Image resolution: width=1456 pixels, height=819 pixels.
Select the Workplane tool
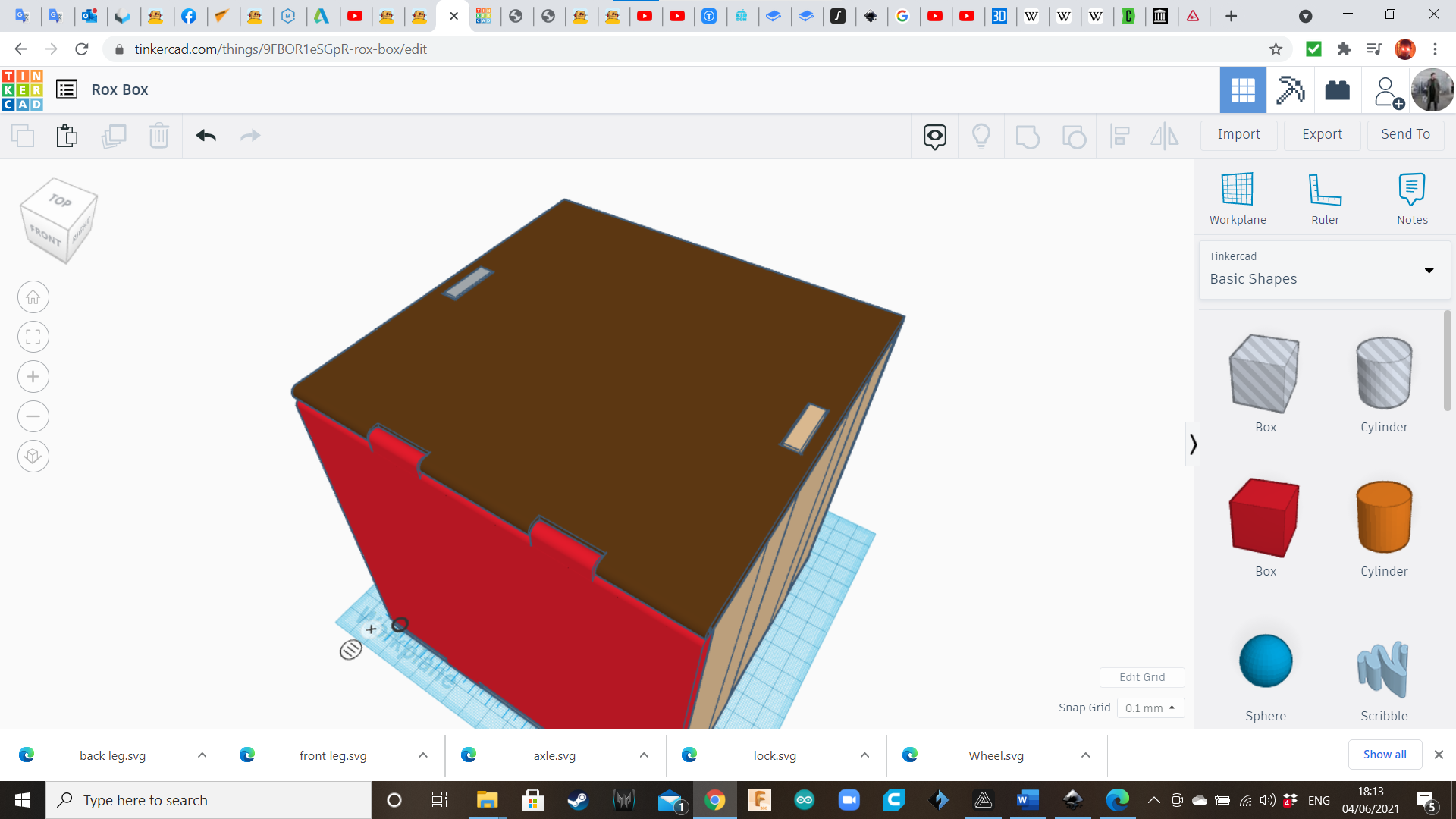point(1238,199)
